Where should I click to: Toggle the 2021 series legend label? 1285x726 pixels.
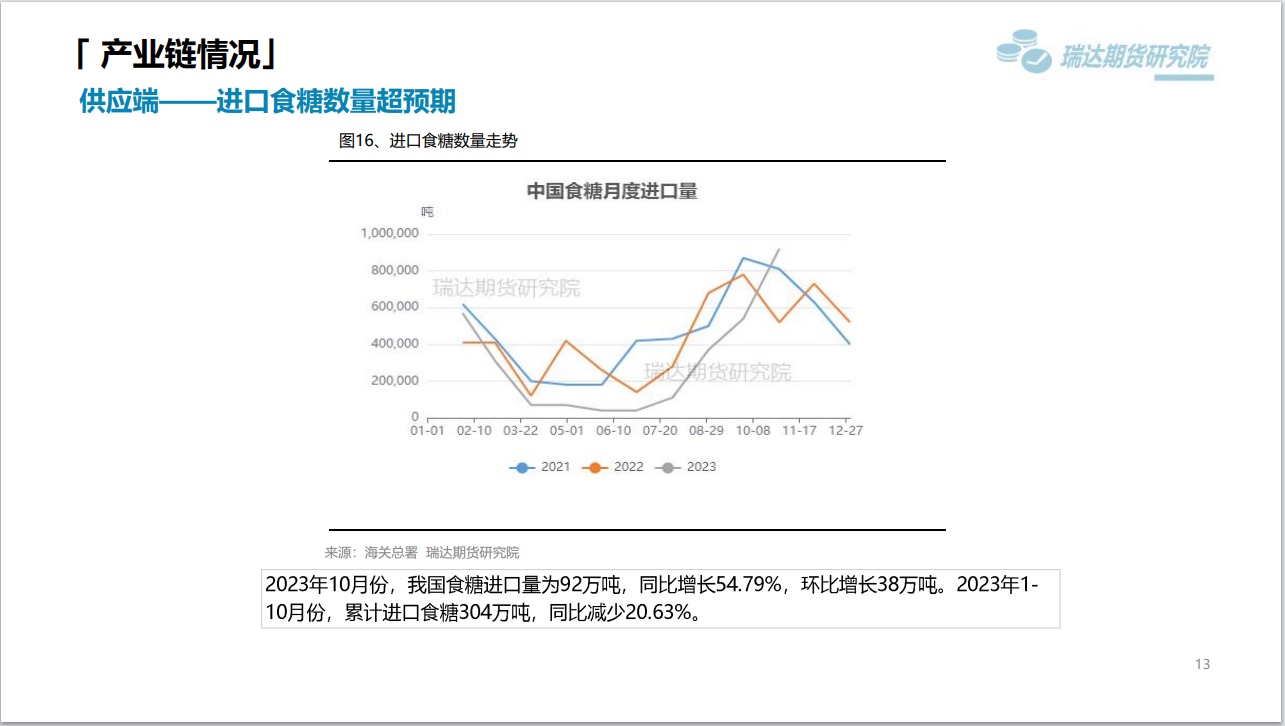555,467
